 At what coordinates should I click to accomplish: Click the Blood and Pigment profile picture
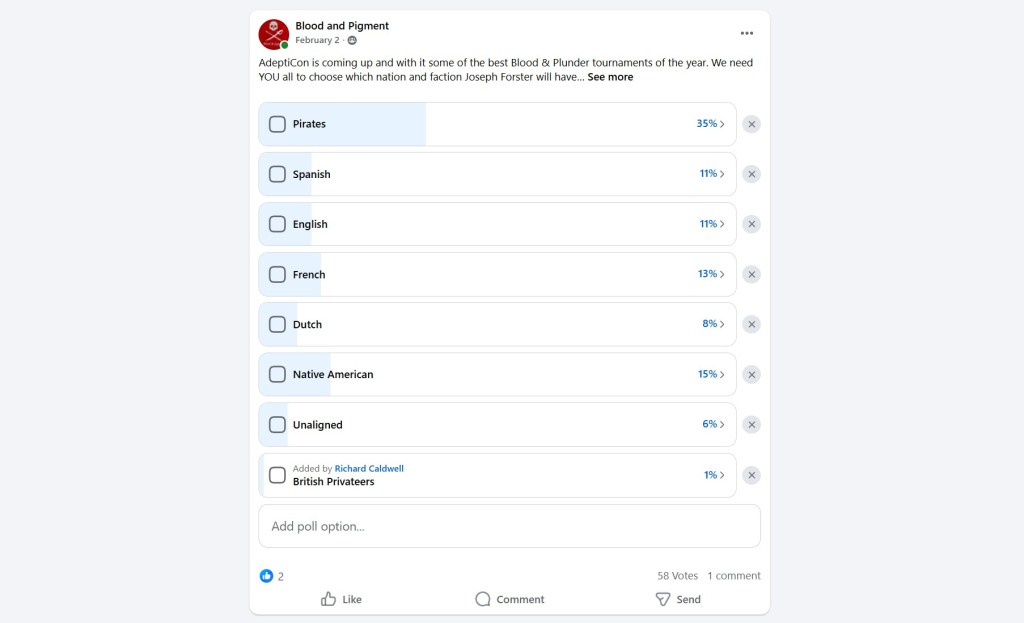point(273,33)
